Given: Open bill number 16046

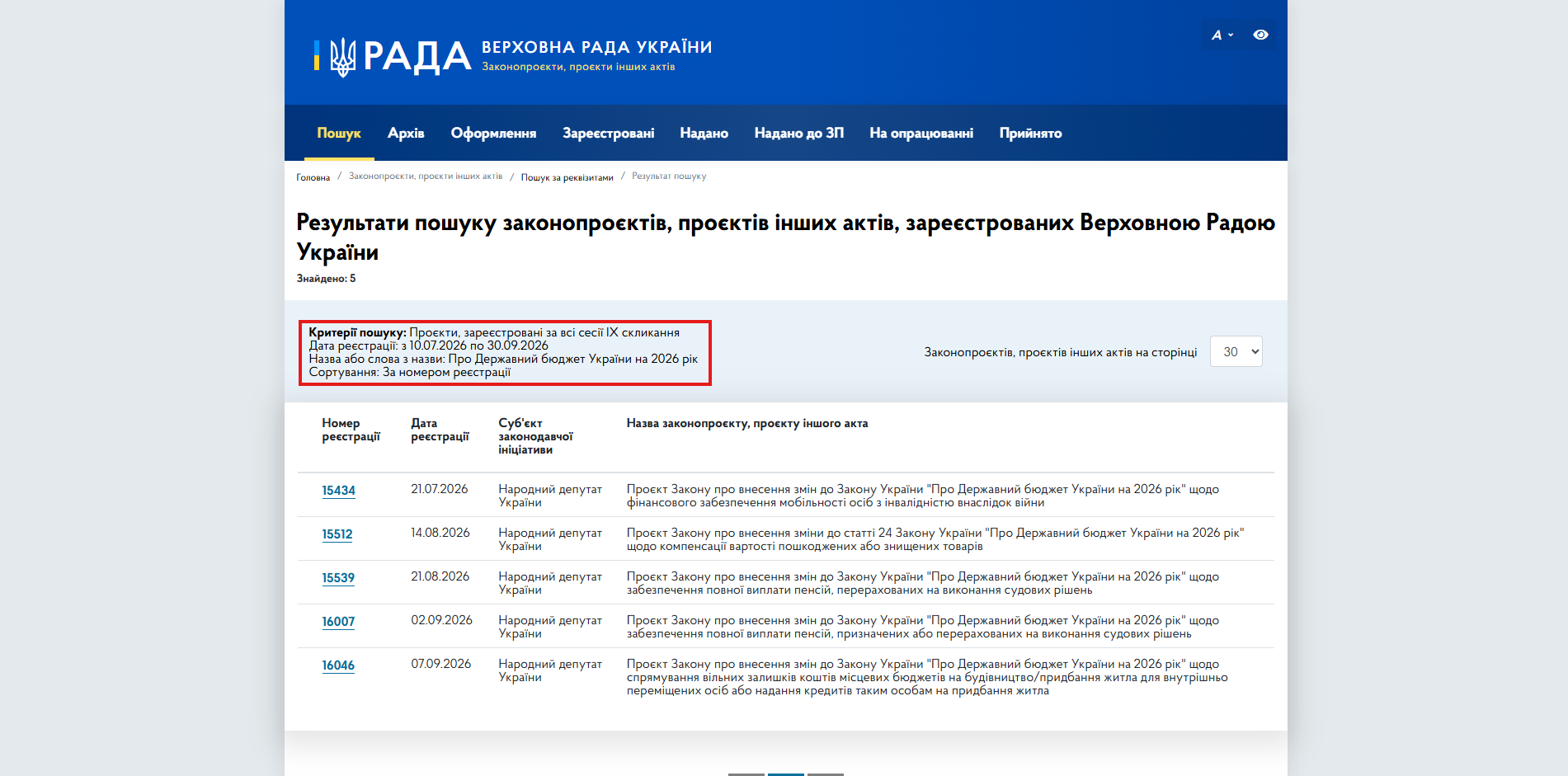Looking at the screenshot, I should pos(338,665).
